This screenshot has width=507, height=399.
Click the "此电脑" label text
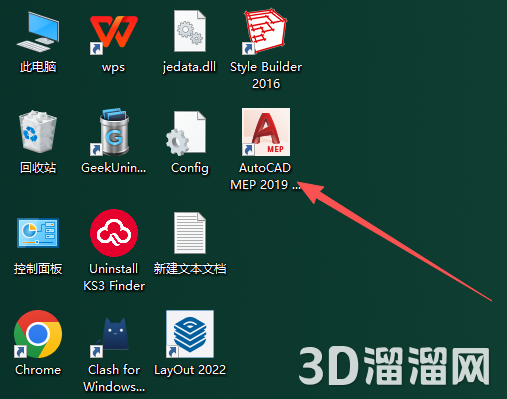38,67
